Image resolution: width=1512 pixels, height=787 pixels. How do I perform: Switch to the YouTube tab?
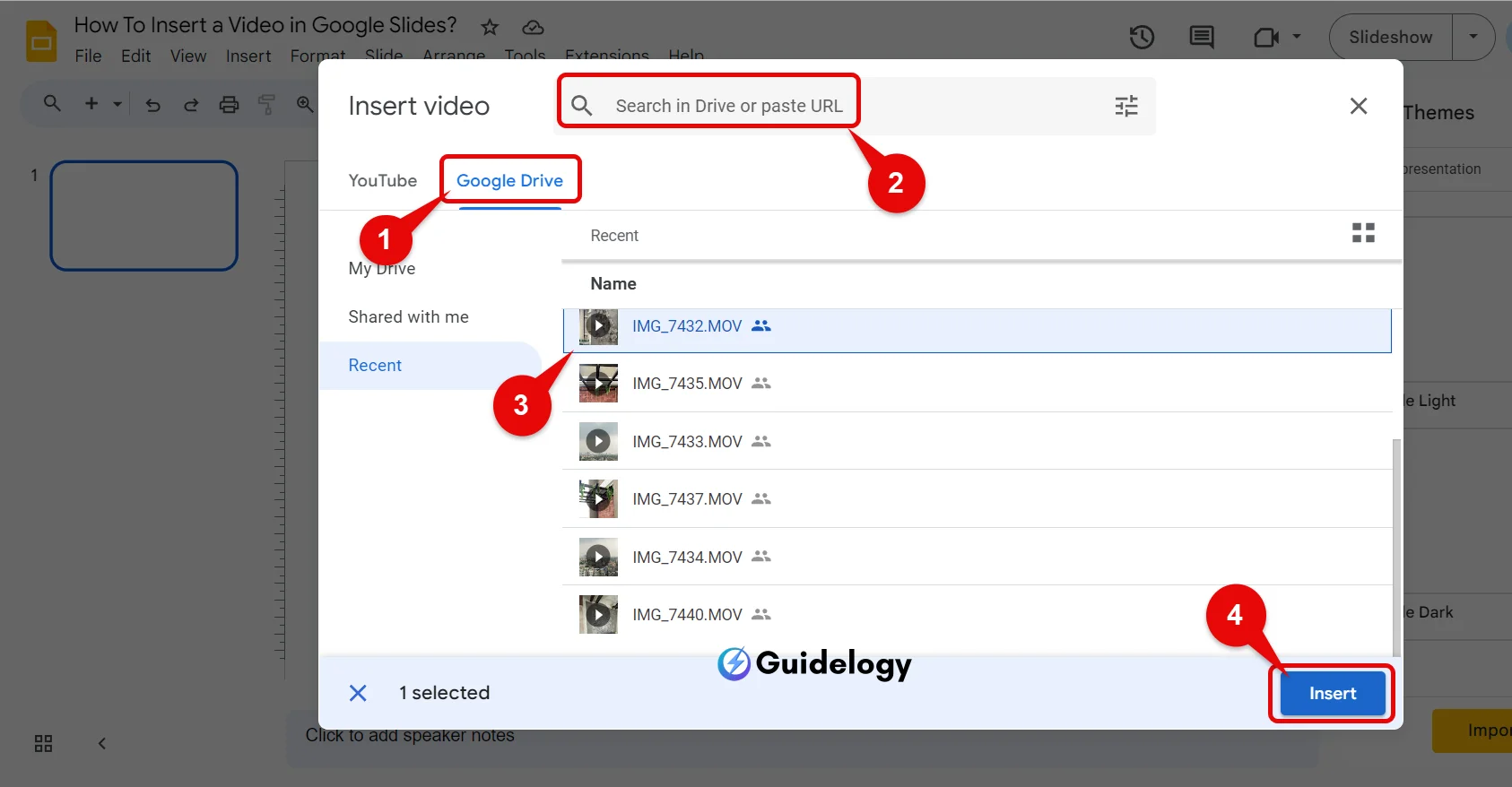(x=383, y=180)
